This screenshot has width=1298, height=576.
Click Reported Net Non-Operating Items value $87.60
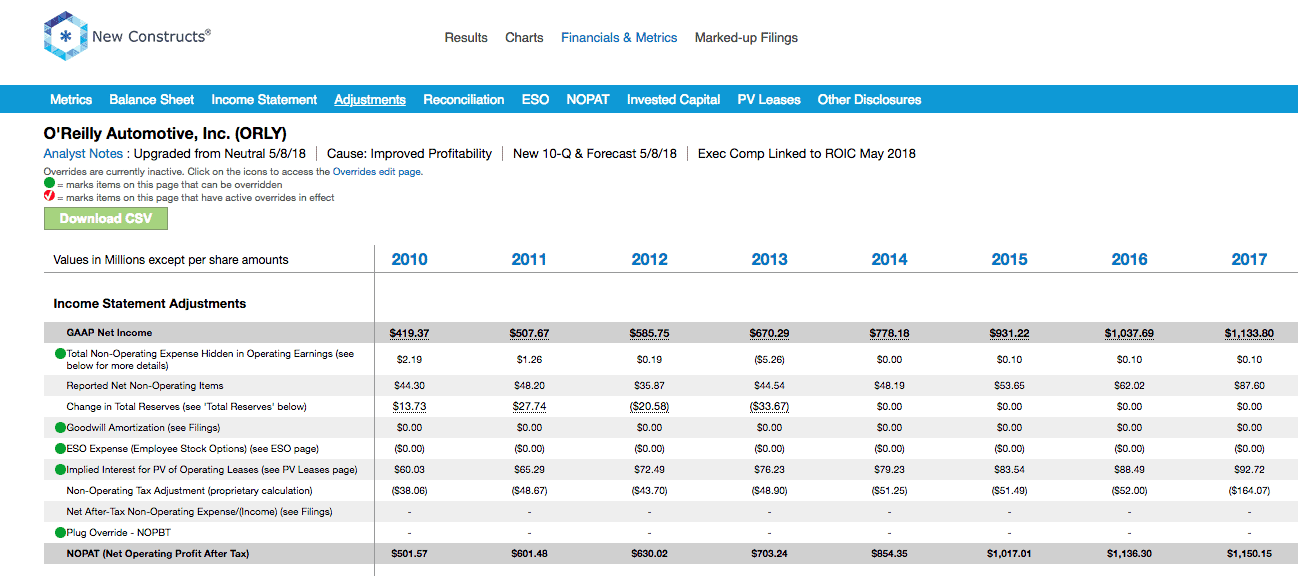click(x=1249, y=385)
